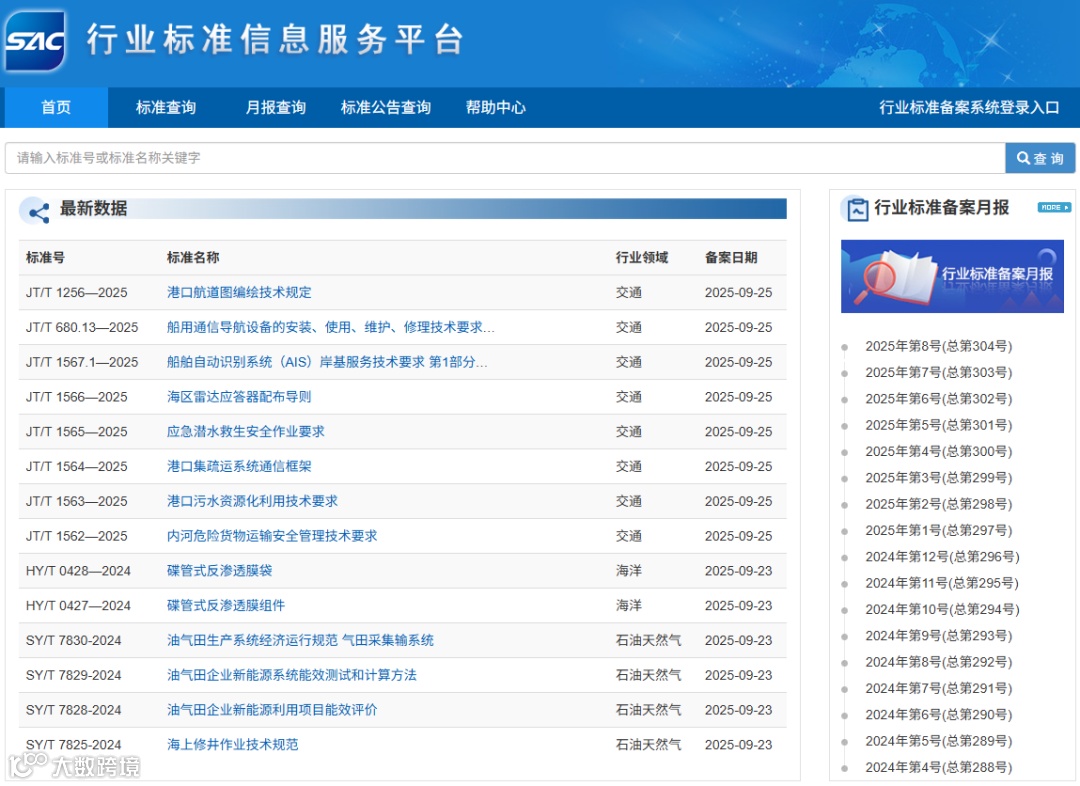Screen dimensions: 1080x786
Task: Click standard number SY/T 7828-2024
Action: click(74, 710)
